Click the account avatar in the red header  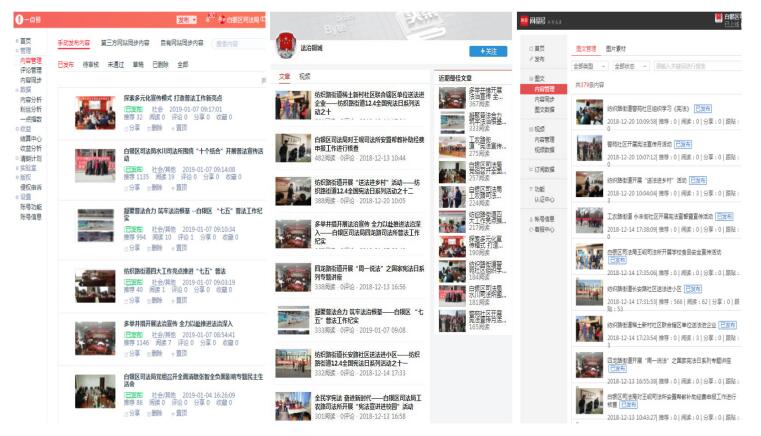coord(221,19)
